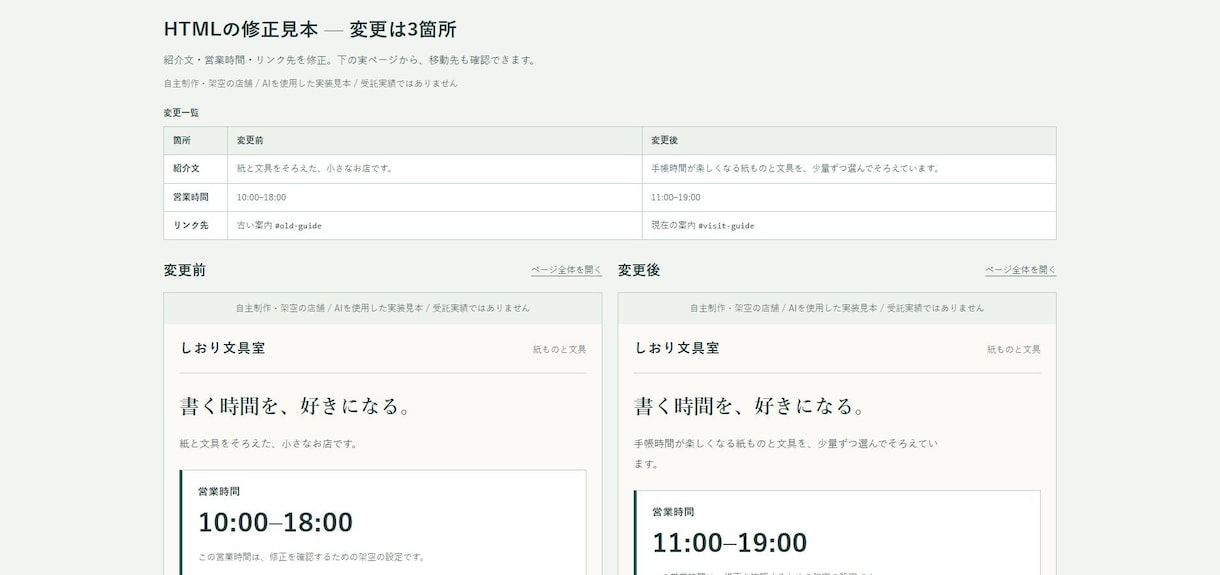Click disclaimer banner atop 変更後 preview
Viewport: 1220px width, 575px height.
coord(837,308)
